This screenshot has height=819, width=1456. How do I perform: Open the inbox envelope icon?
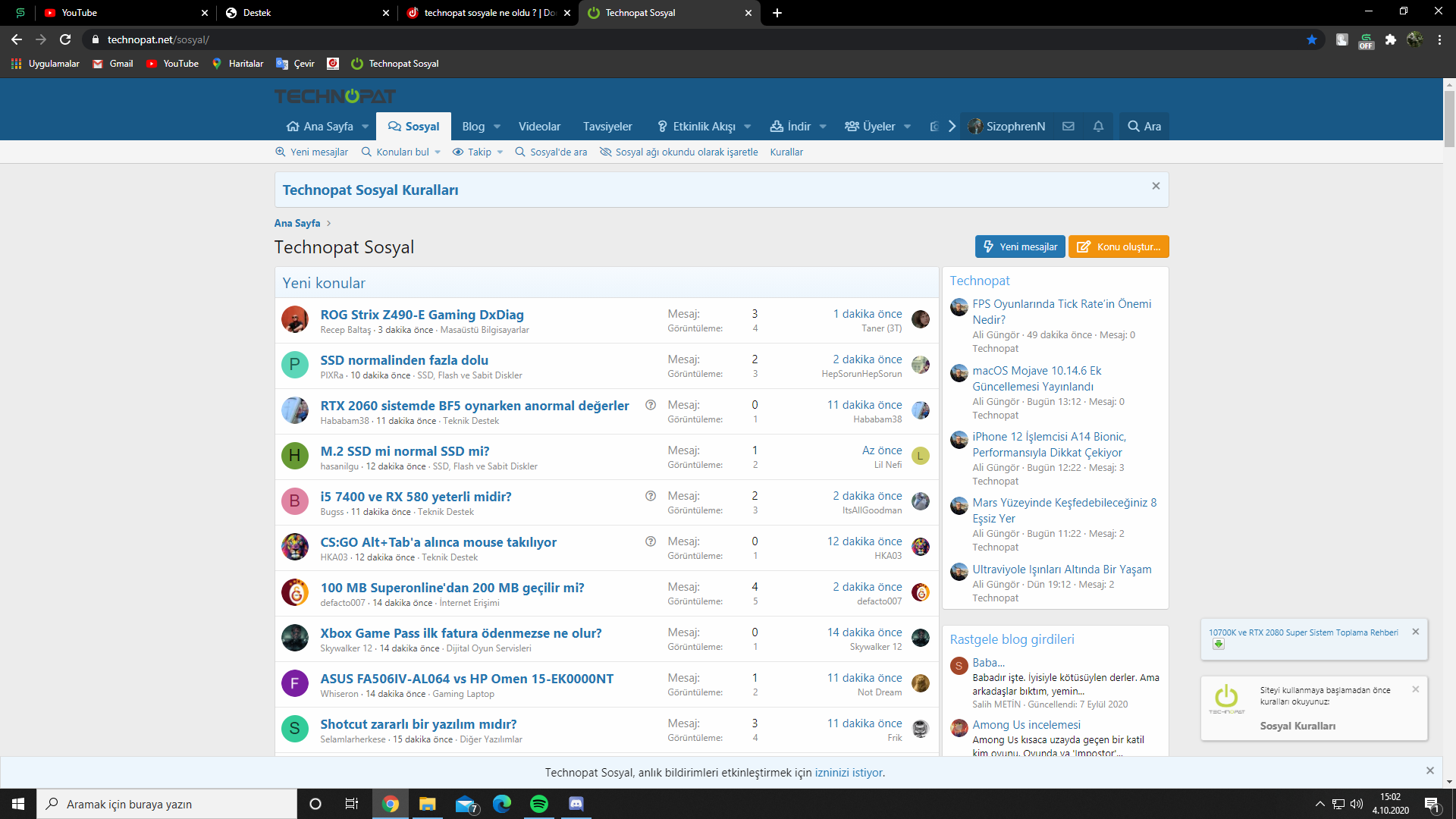click(1068, 127)
